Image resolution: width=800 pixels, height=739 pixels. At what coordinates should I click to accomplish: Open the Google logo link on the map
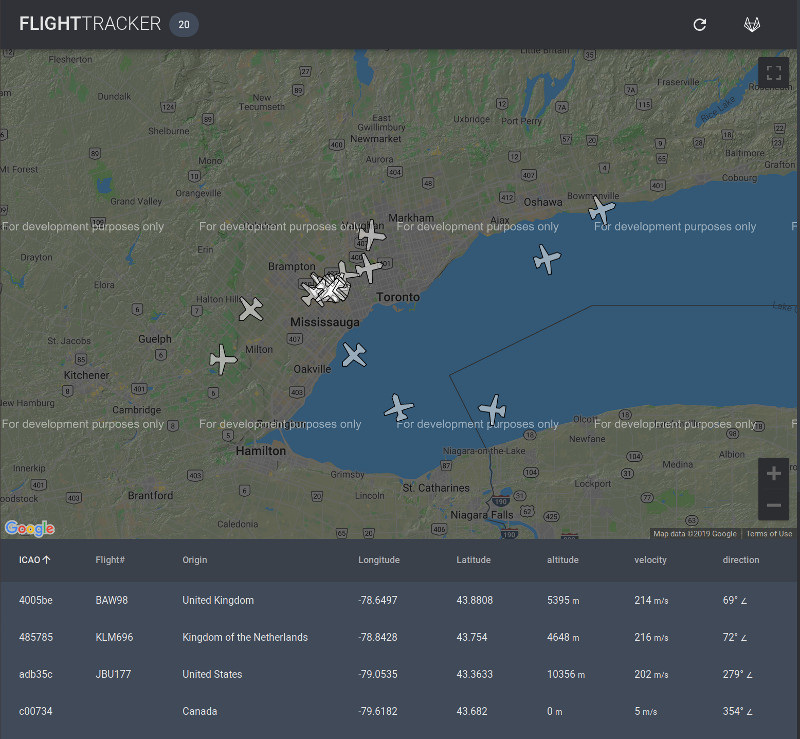point(30,528)
